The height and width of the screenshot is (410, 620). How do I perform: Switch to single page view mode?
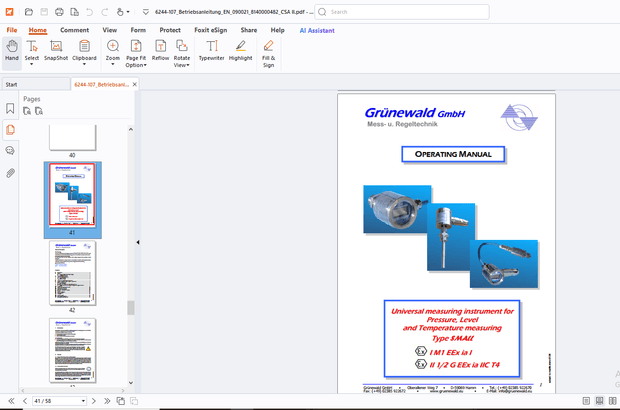[586, 401]
